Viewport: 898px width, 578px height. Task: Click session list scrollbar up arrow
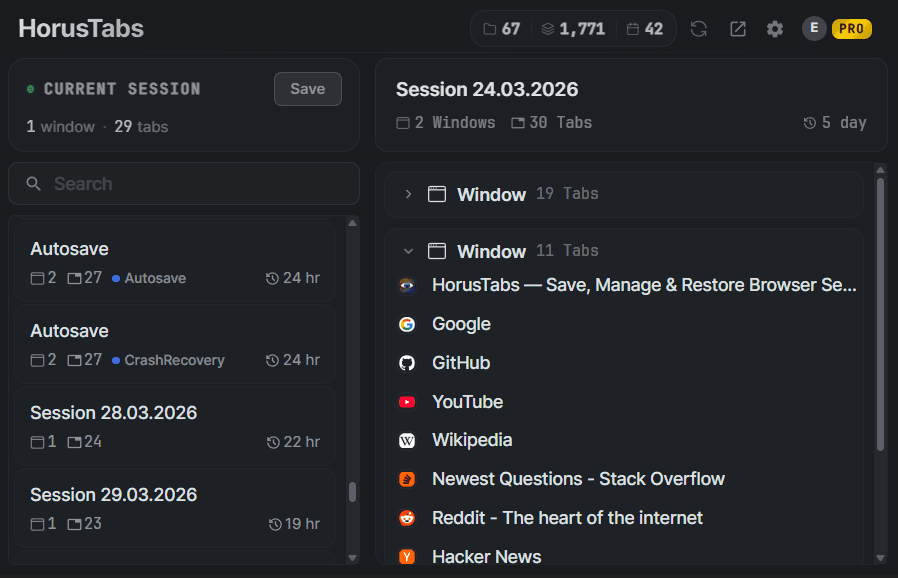[353, 223]
